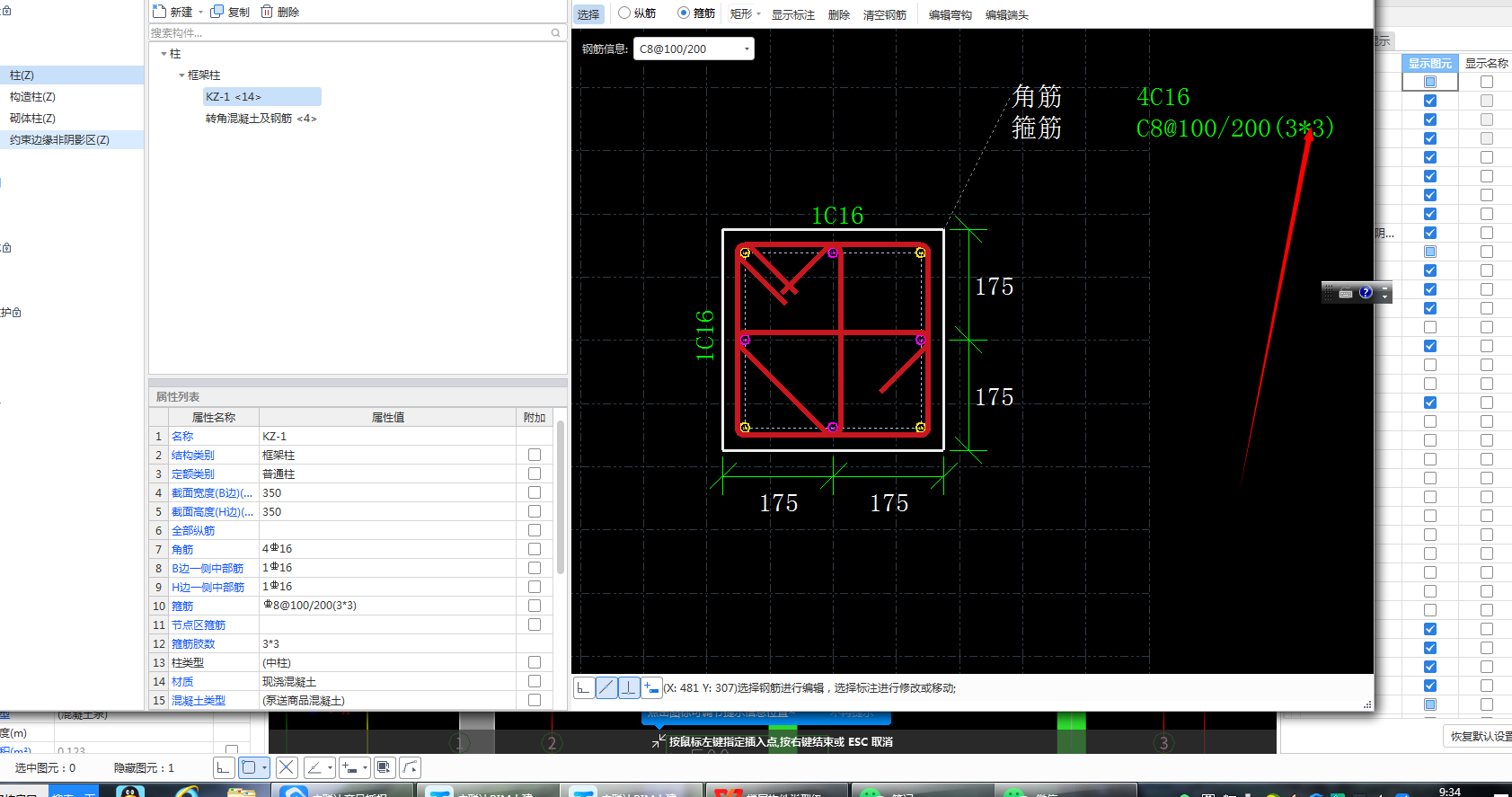The image size is (1512, 797).
Task: Click the soft keyboard icon on IME bar
Action: click(1346, 293)
